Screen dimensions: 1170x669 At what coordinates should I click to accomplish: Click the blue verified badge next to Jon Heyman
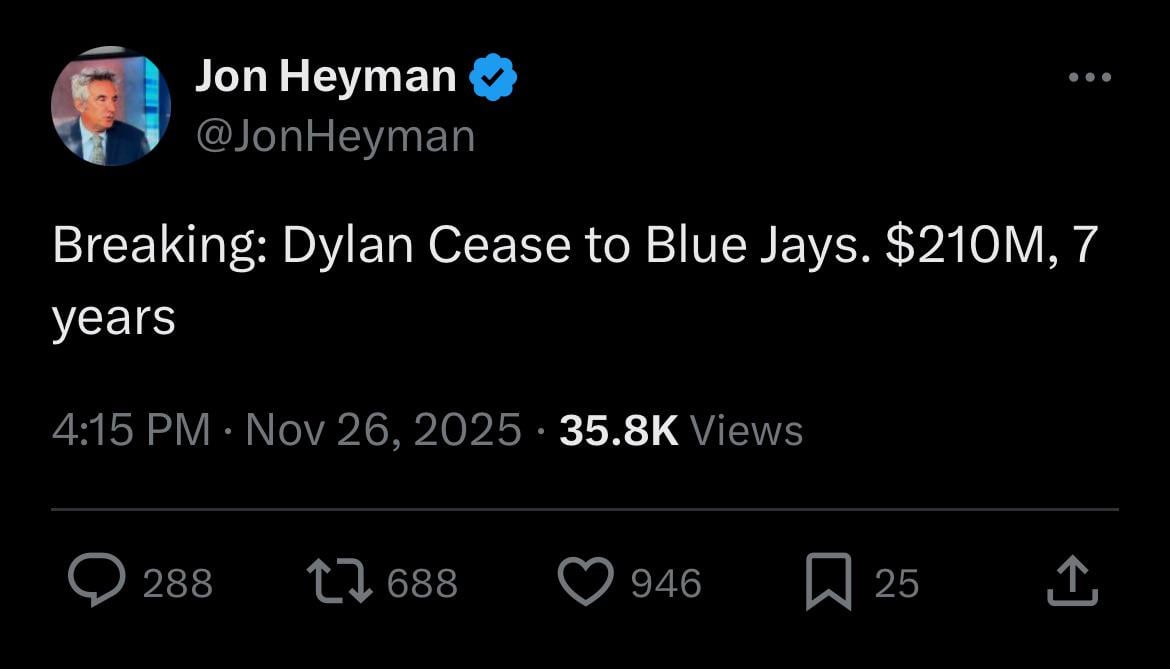pyautogui.click(x=494, y=73)
